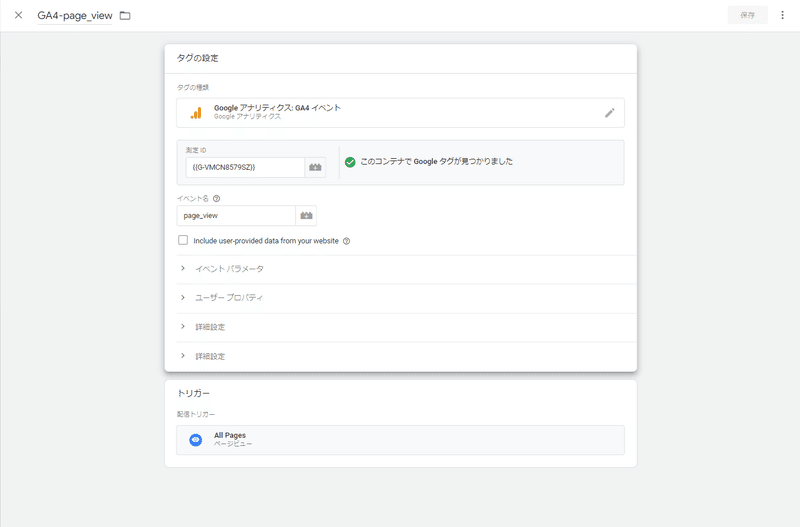Click the GA4-page_view tag name title
The width and height of the screenshot is (800, 527).
[75, 16]
